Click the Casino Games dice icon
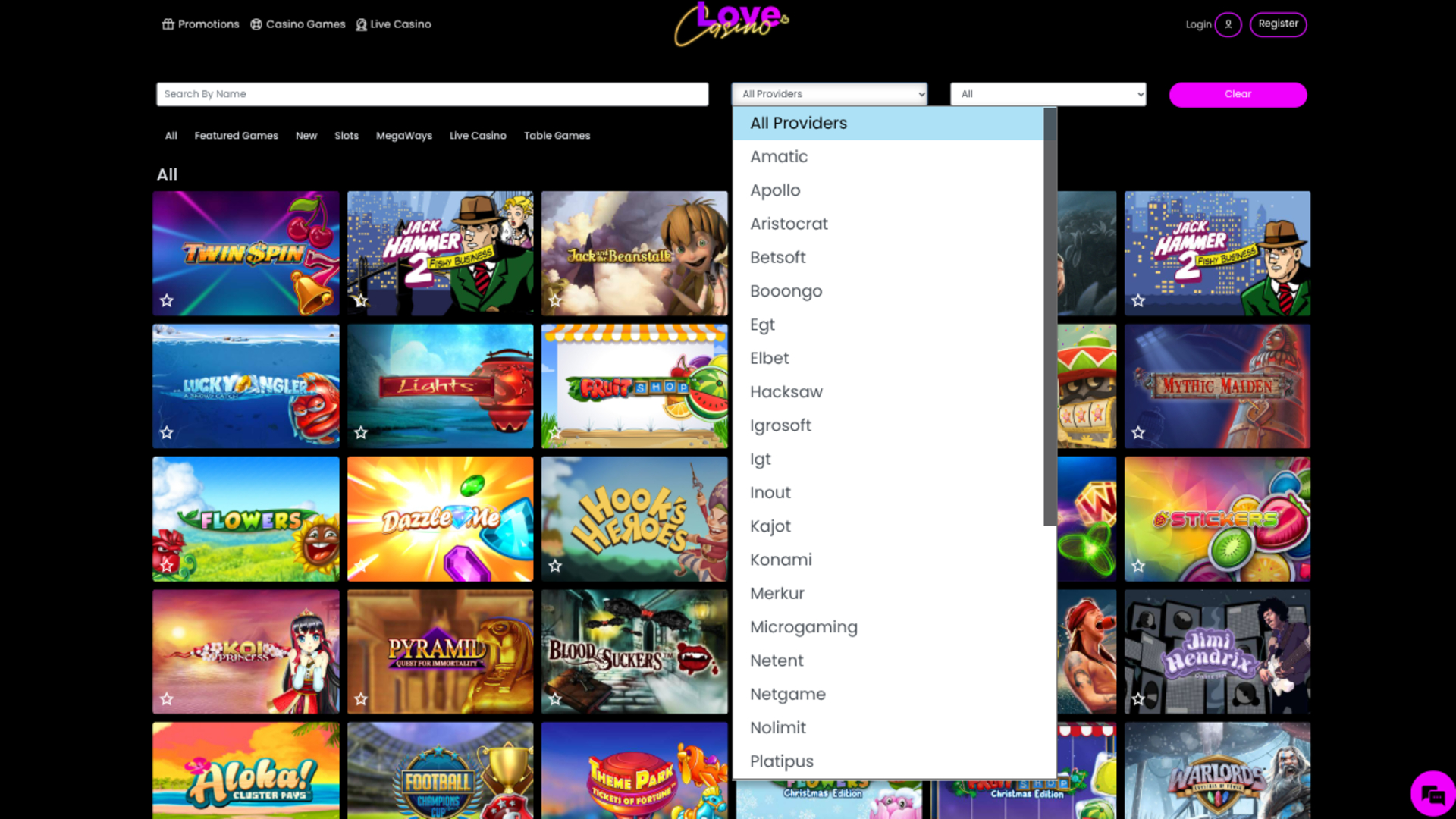The image size is (1456, 819). coord(256,24)
